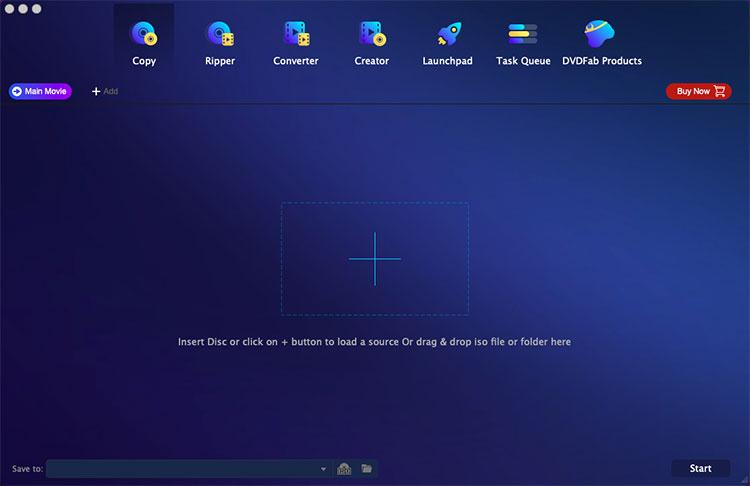This screenshot has width=750, height=486.
Task: Open the Converter module
Action: (x=296, y=42)
